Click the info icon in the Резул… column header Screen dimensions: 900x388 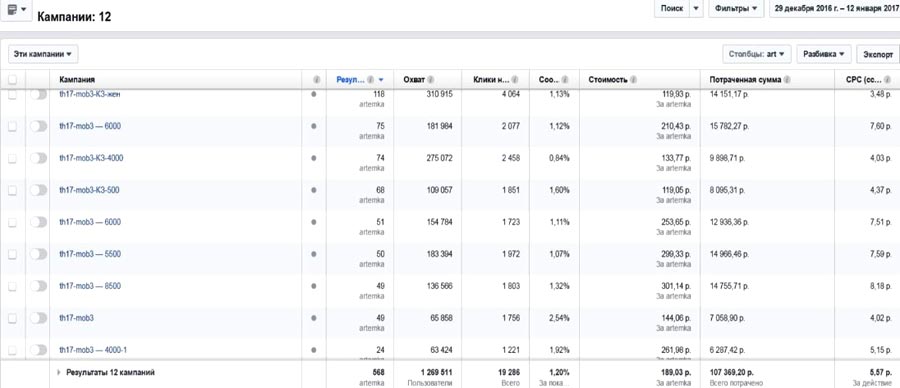370,80
